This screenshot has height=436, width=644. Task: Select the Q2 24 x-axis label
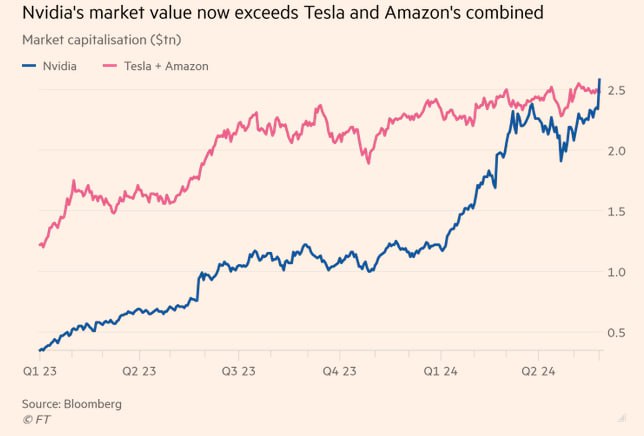coord(539,370)
